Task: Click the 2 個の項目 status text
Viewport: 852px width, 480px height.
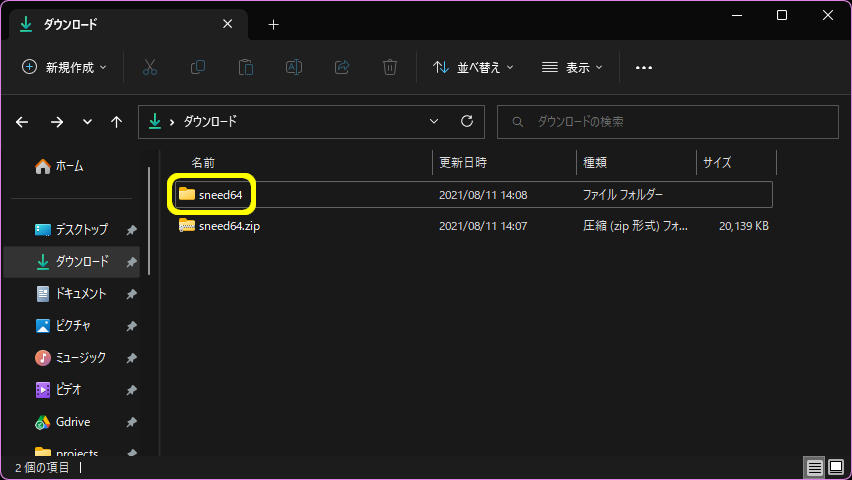Action: tap(42, 467)
